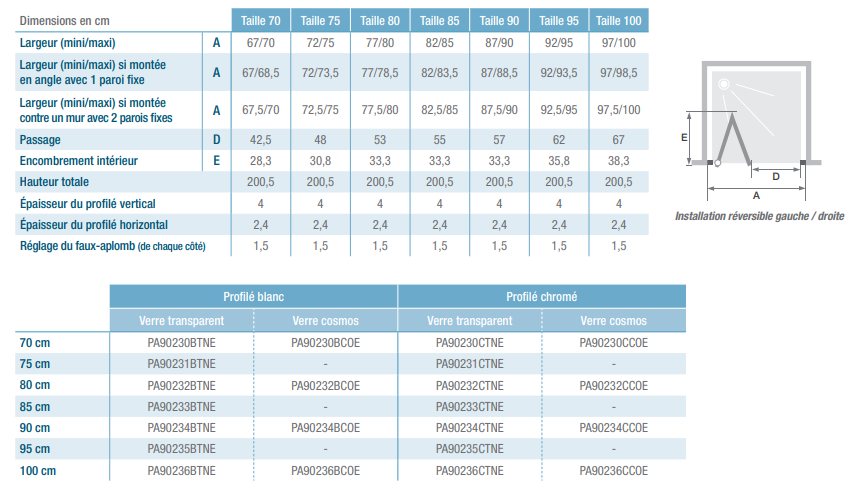The height and width of the screenshot is (489, 853).
Task: Click value 67,5/70 in the table
Action: [261, 110]
